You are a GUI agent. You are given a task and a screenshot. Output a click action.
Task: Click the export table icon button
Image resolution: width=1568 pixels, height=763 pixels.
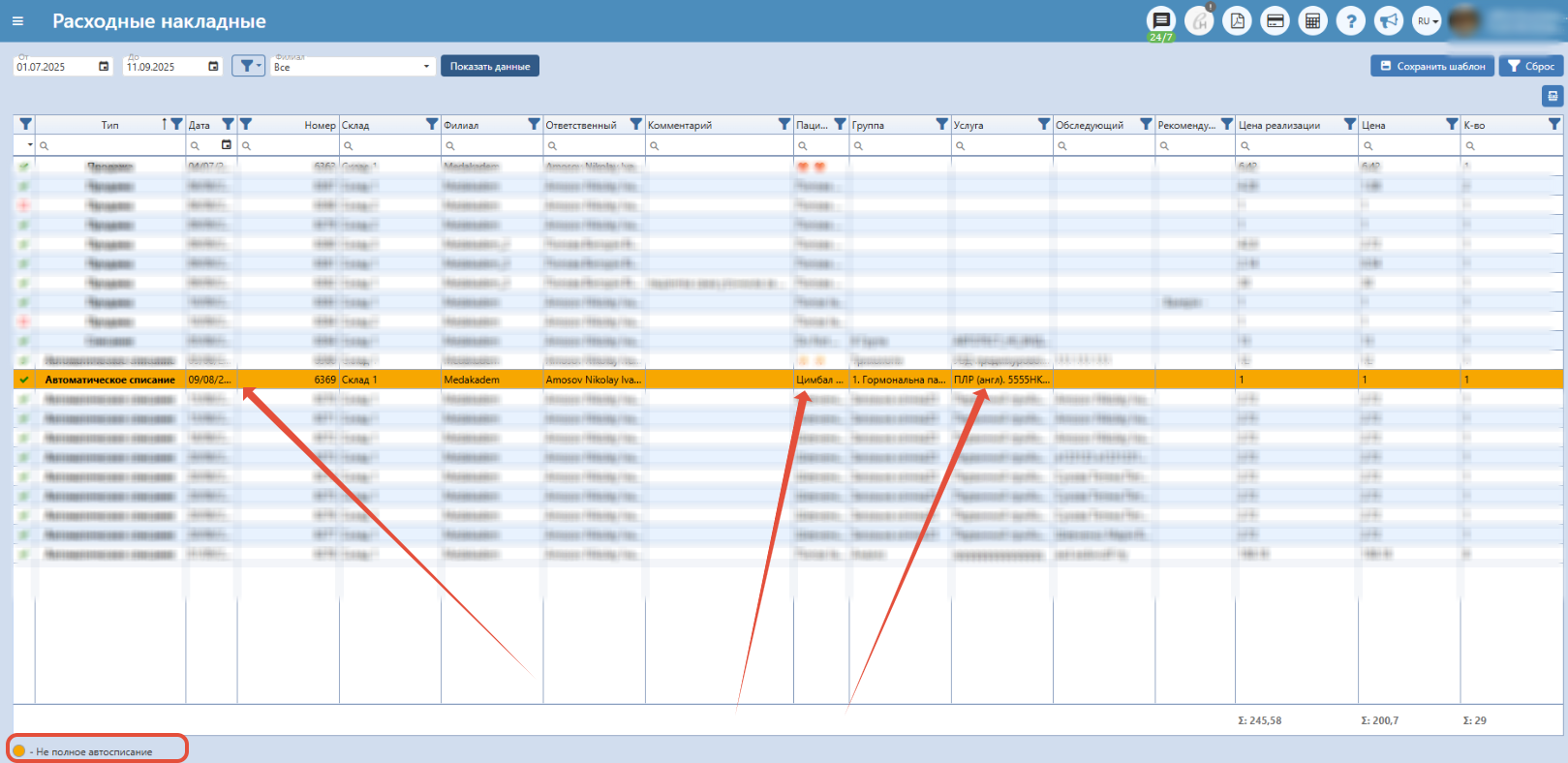point(1553,96)
